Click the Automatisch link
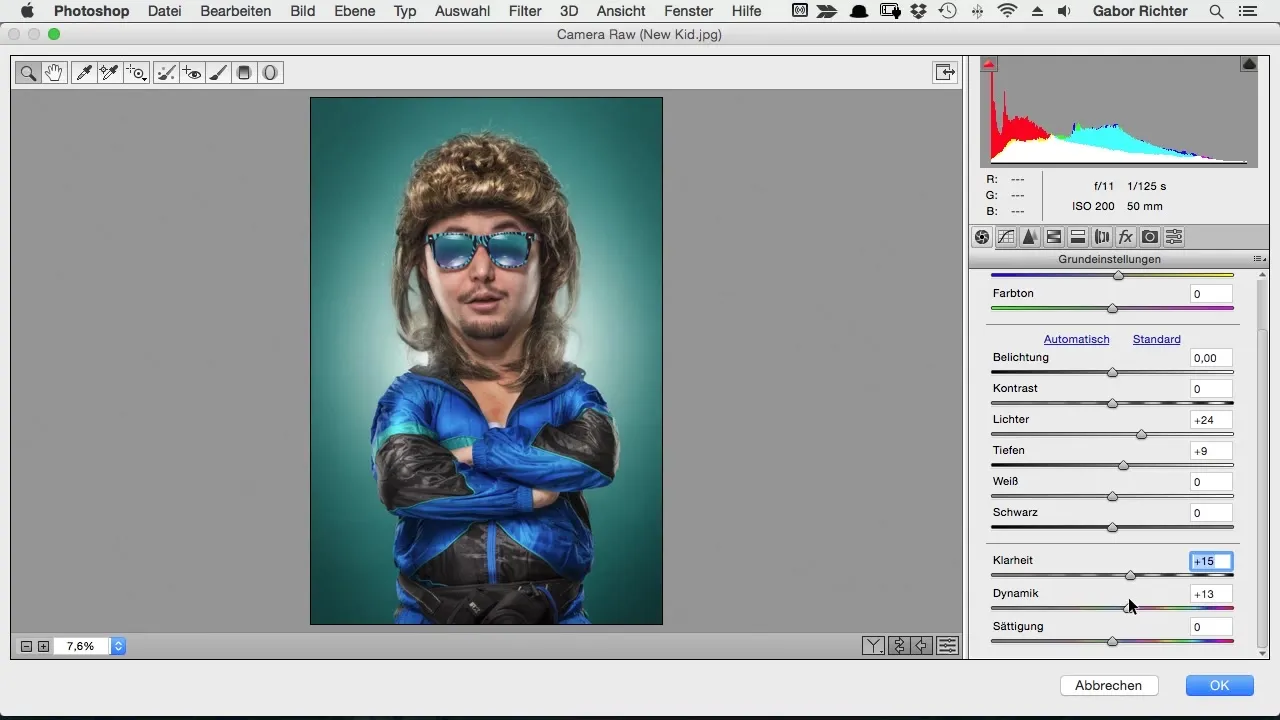The width and height of the screenshot is (1280, 720). pyautogui.click(x=1076, y=339)
